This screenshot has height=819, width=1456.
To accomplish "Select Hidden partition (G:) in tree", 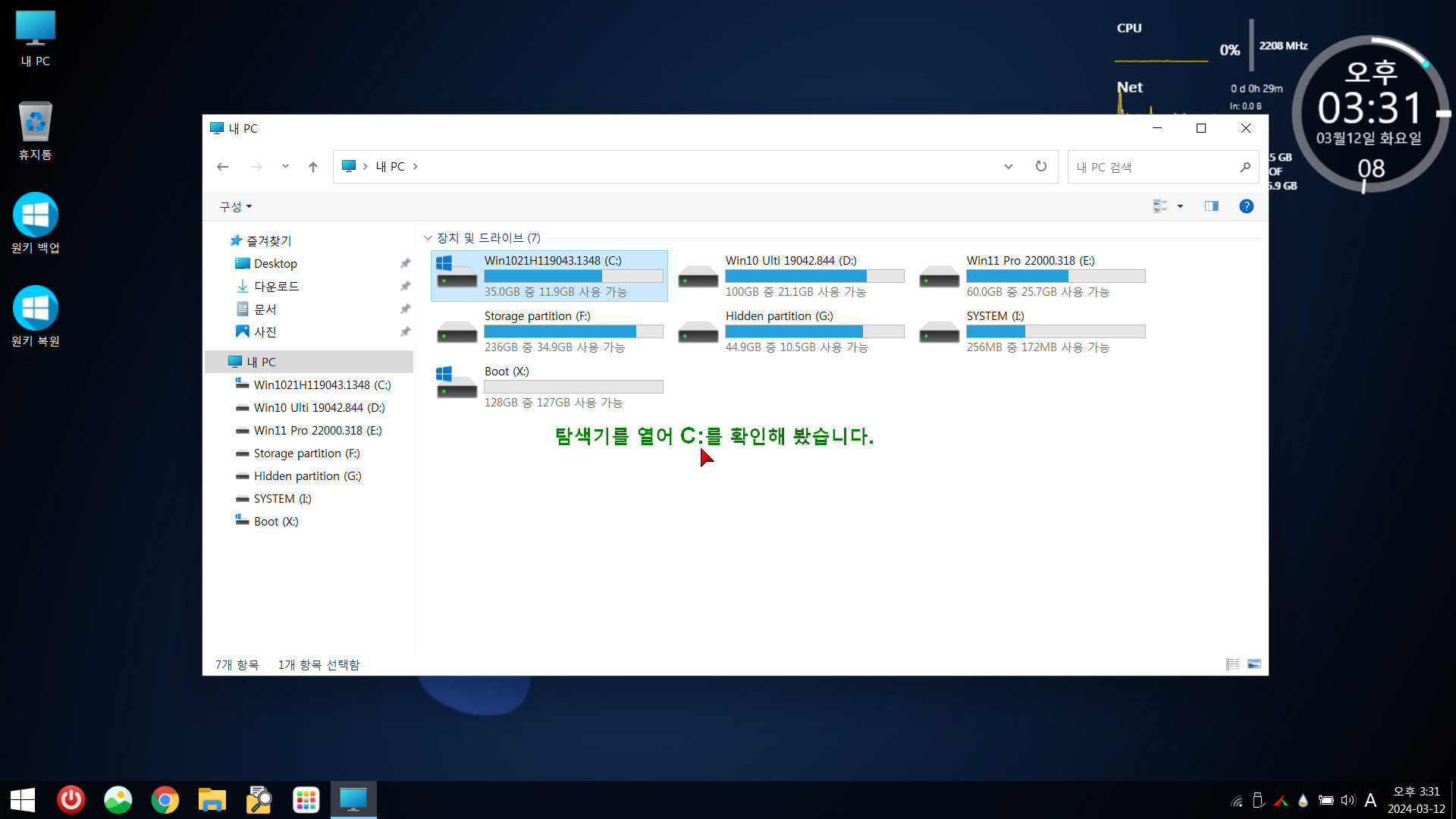I will [x=307, y=475].
